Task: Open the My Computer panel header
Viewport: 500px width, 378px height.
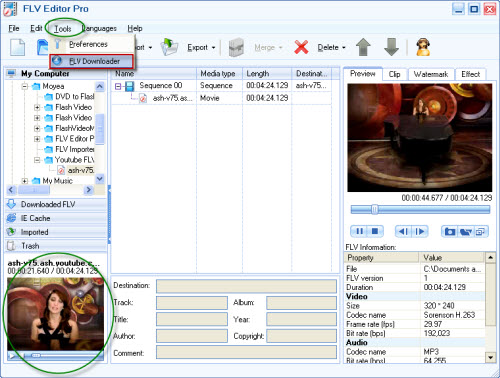Action: tap(55, 74)
